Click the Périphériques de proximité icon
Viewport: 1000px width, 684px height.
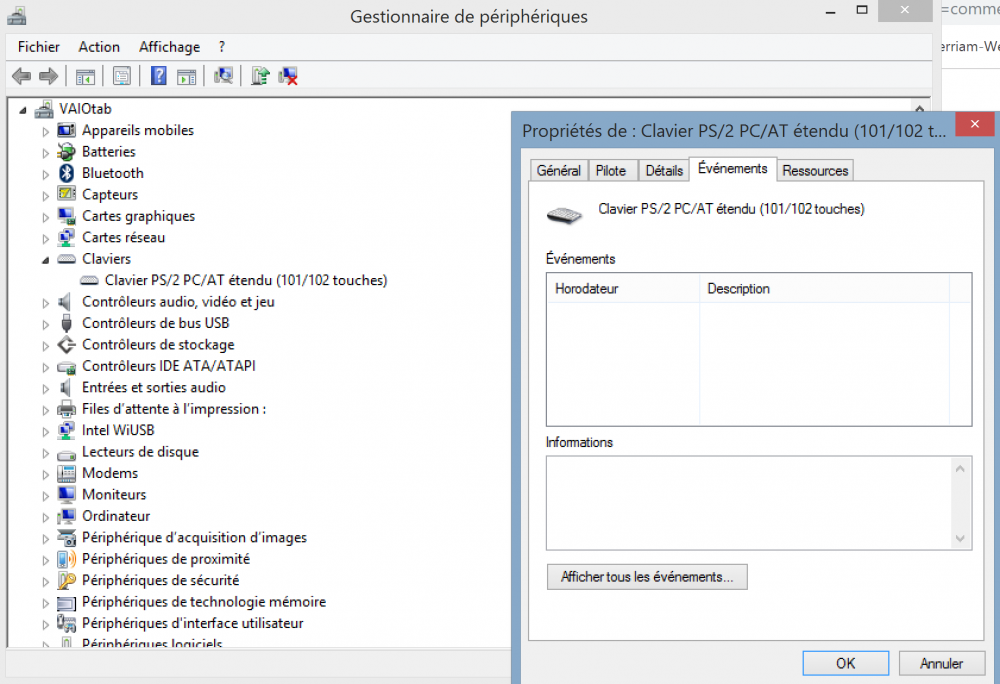(x=66, y=559)
